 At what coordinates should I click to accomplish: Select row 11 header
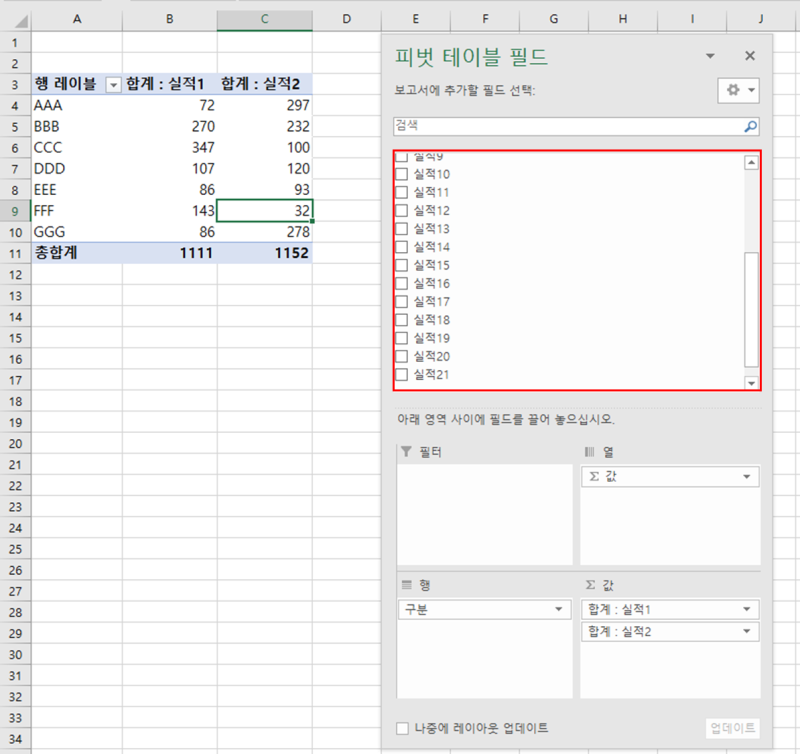[15, 253]
